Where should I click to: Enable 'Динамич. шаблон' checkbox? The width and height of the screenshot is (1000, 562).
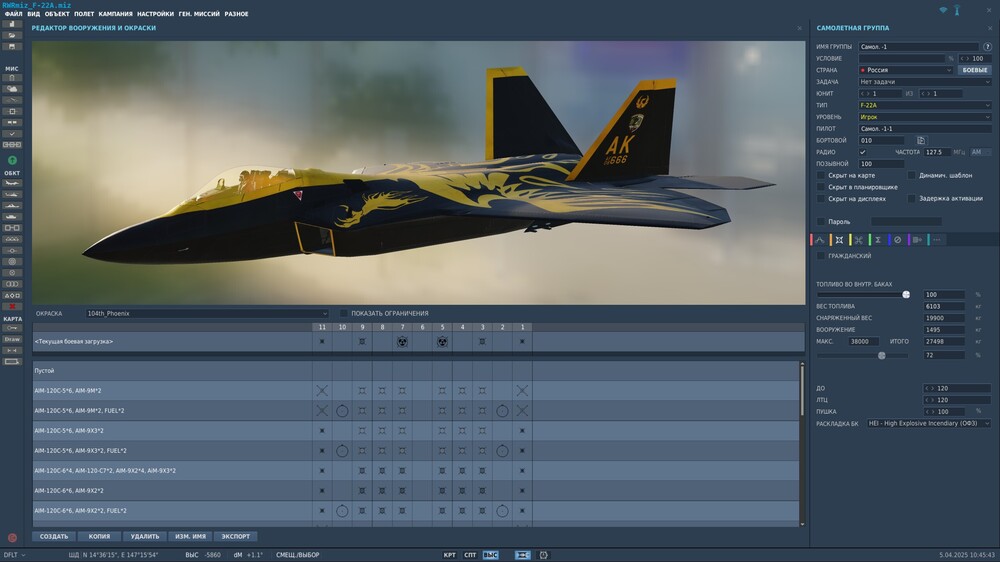[911, 175]
